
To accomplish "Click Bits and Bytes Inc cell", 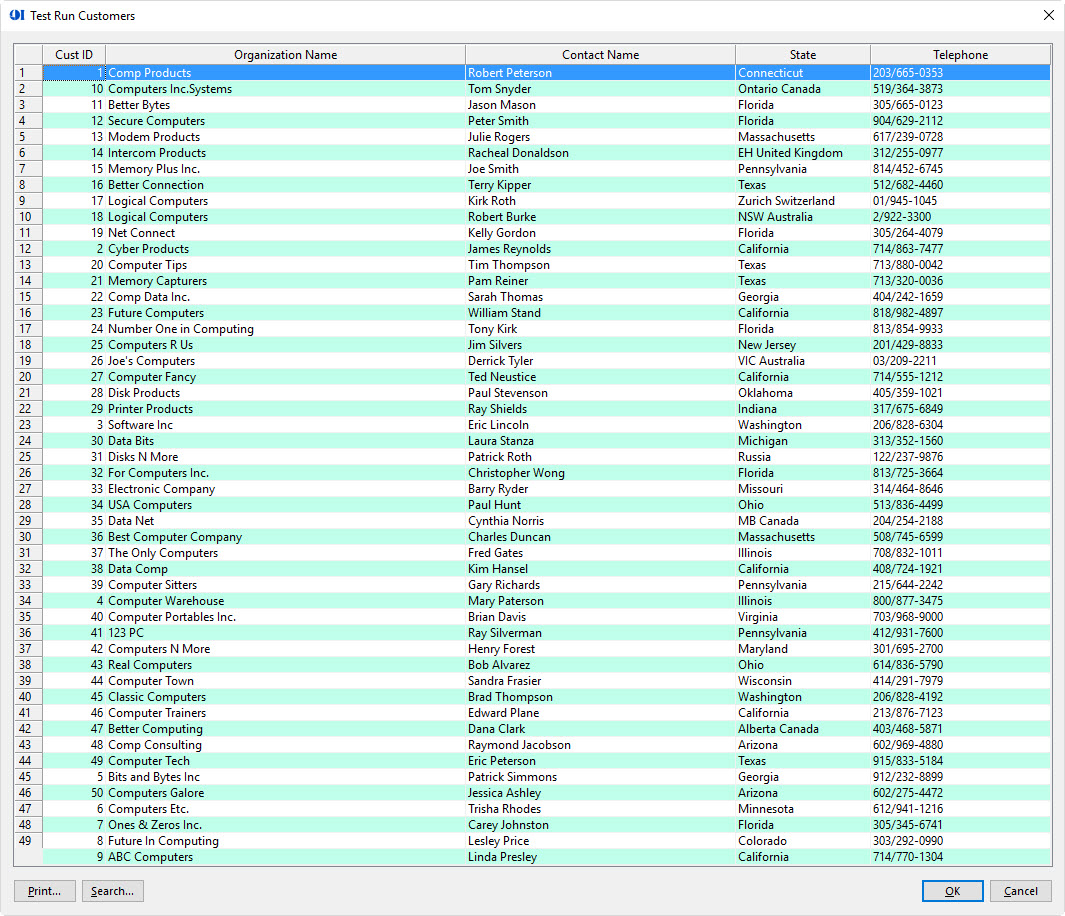I will pyautogui.click(x=285, y=777).
